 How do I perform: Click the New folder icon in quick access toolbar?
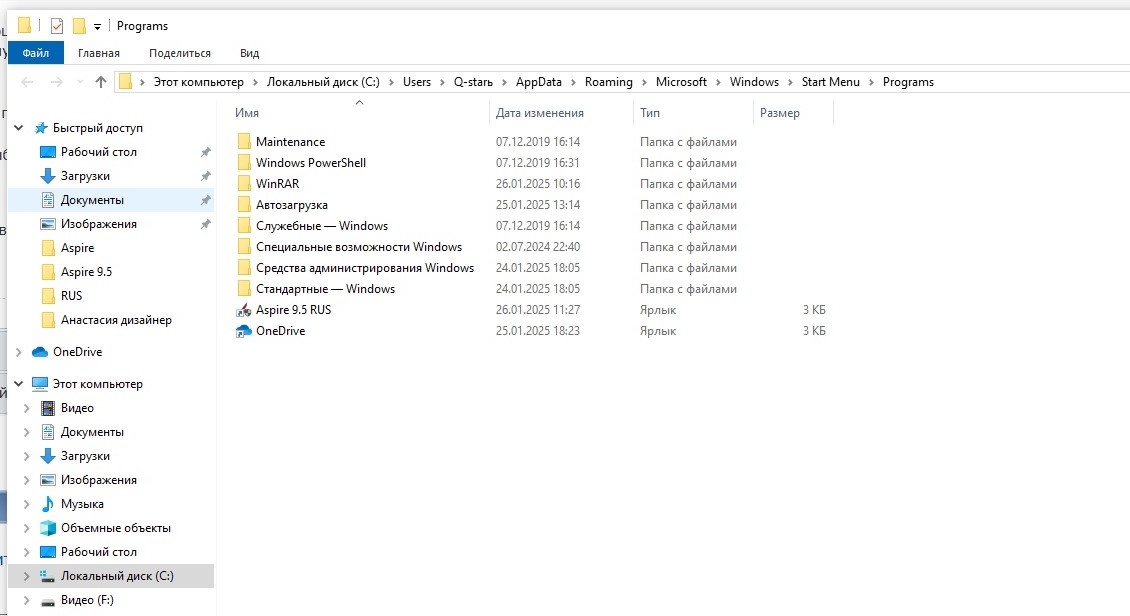[79, 26]
